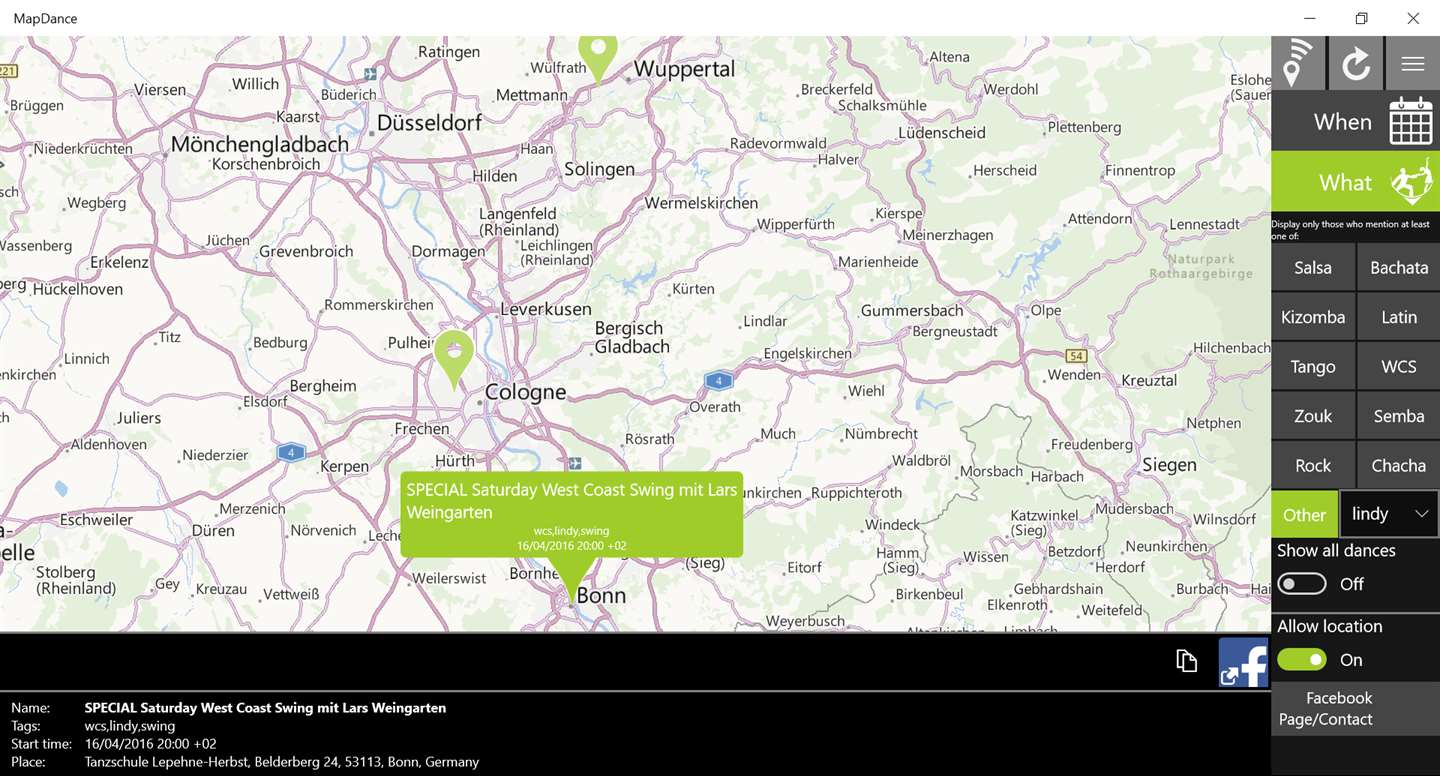Image resolution: width=1440 pixels, height=776 pixels.
Task: Toggle the Semba dance filter
Action: click(x=1399, y=416)
